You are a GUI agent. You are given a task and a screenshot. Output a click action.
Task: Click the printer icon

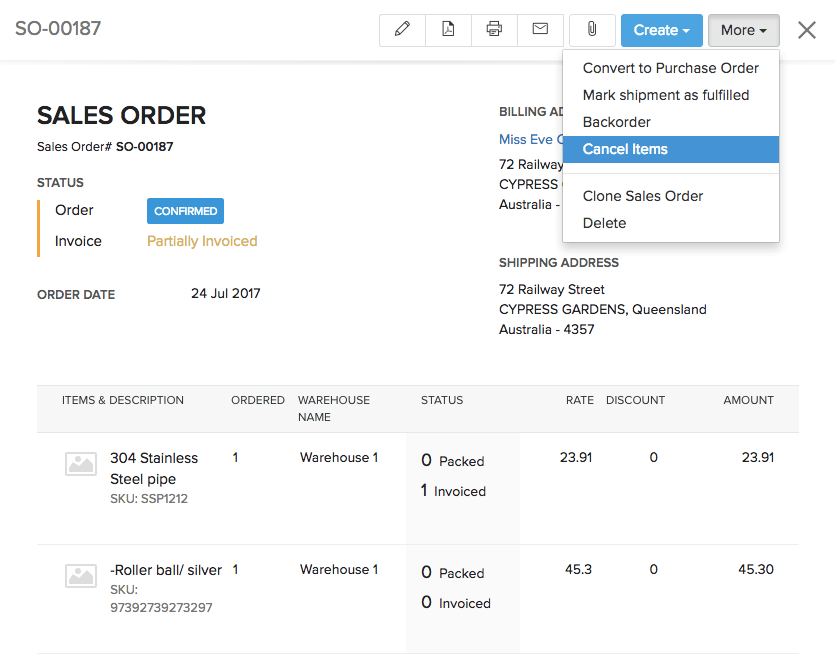(494, 30)
